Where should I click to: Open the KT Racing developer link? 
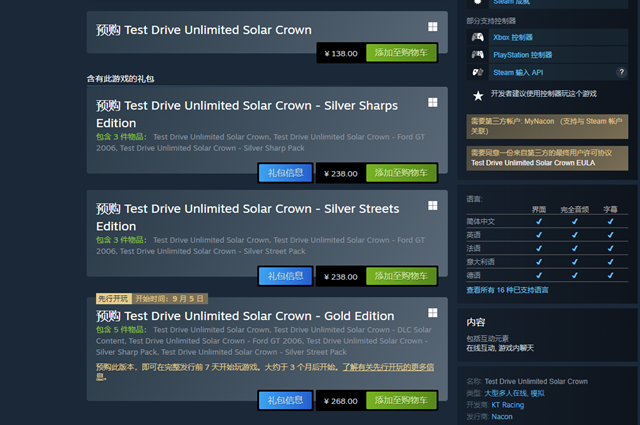pos(508,405)
